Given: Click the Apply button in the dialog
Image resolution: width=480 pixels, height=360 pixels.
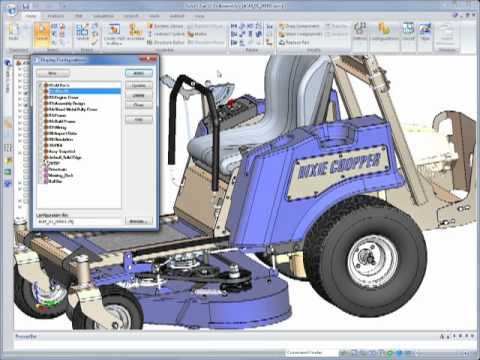Looking at the screenshot, I should click(139, 73).
